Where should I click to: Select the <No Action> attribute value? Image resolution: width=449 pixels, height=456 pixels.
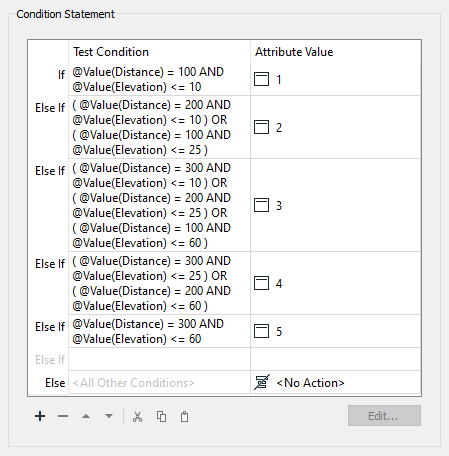point(335,382)
